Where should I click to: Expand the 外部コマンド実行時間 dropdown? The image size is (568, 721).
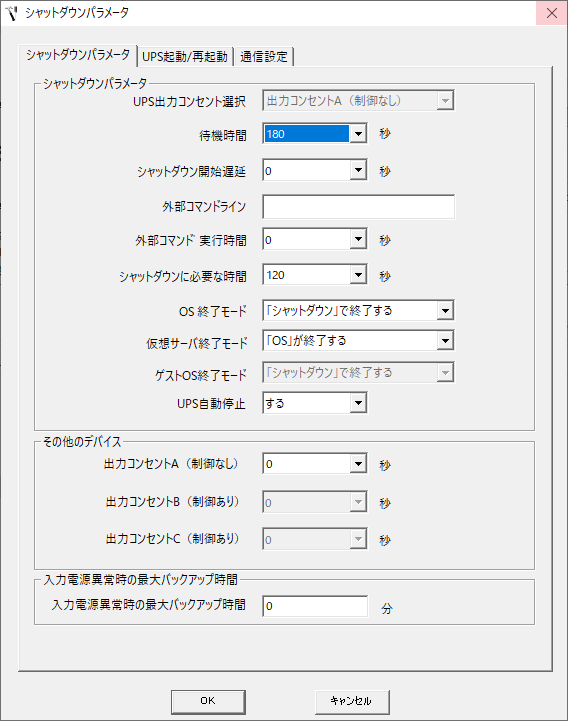[358, 239]
